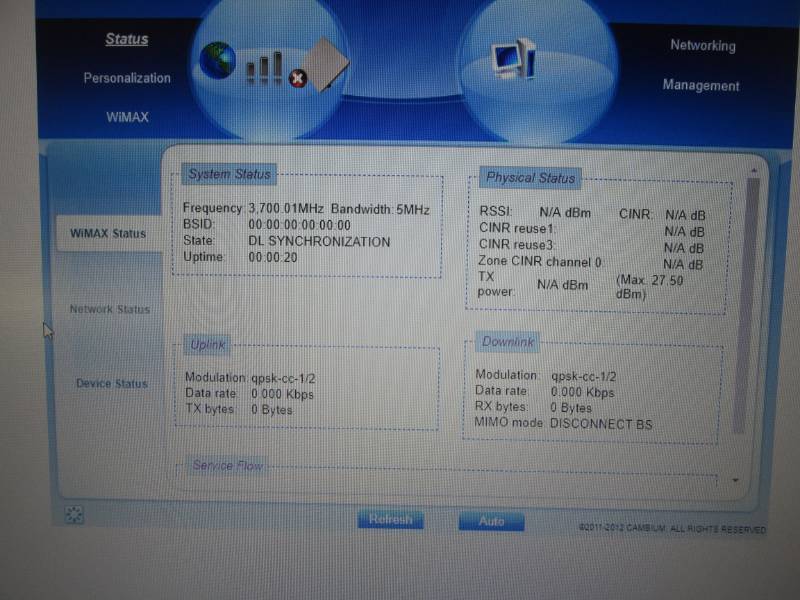Click the RSSI N/A dBm value
The width and height of the screenshot is (800, 600).
tap(565, 213)
